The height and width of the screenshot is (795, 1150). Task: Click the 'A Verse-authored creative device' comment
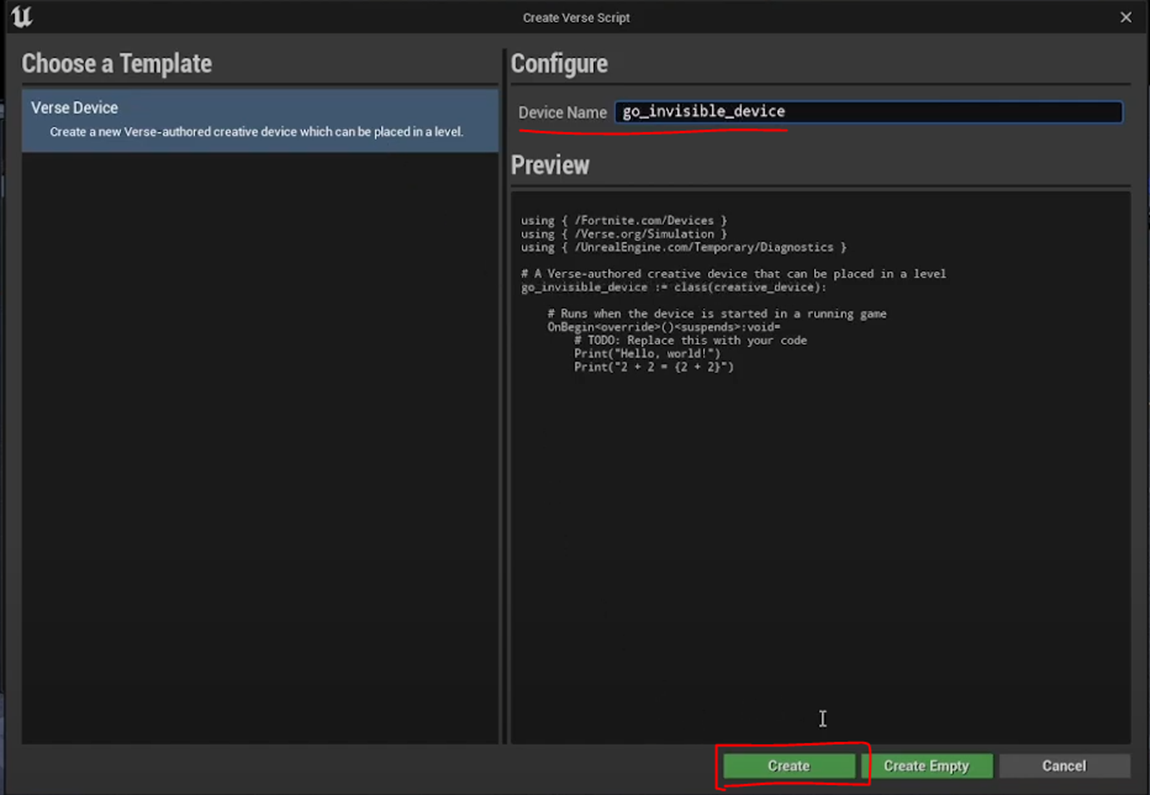(733, 274)
